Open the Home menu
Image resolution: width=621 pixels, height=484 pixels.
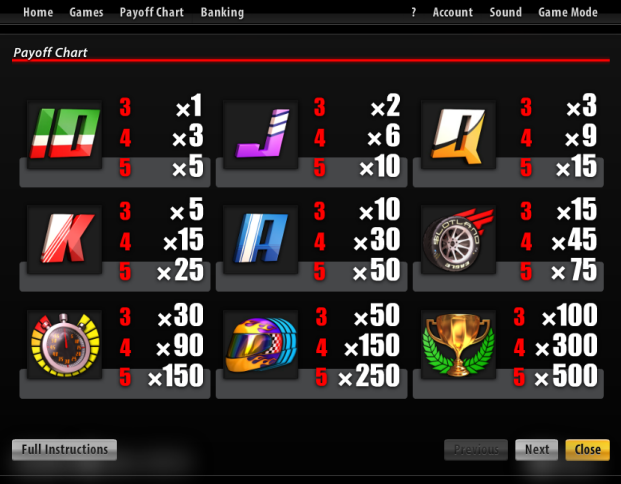(x=38, y=12)
